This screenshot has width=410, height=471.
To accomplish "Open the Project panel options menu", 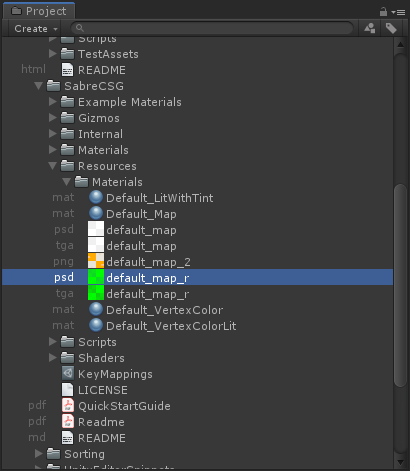I will pos(398,12).
